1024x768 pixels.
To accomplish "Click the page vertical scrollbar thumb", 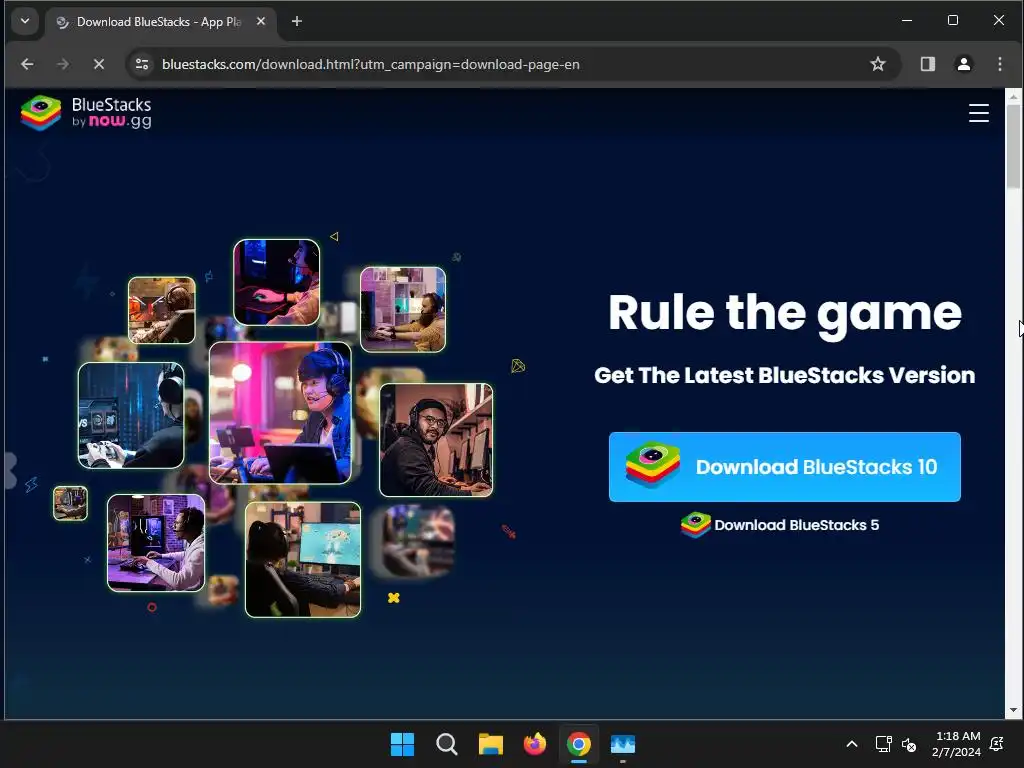I will coord(1013,146).
